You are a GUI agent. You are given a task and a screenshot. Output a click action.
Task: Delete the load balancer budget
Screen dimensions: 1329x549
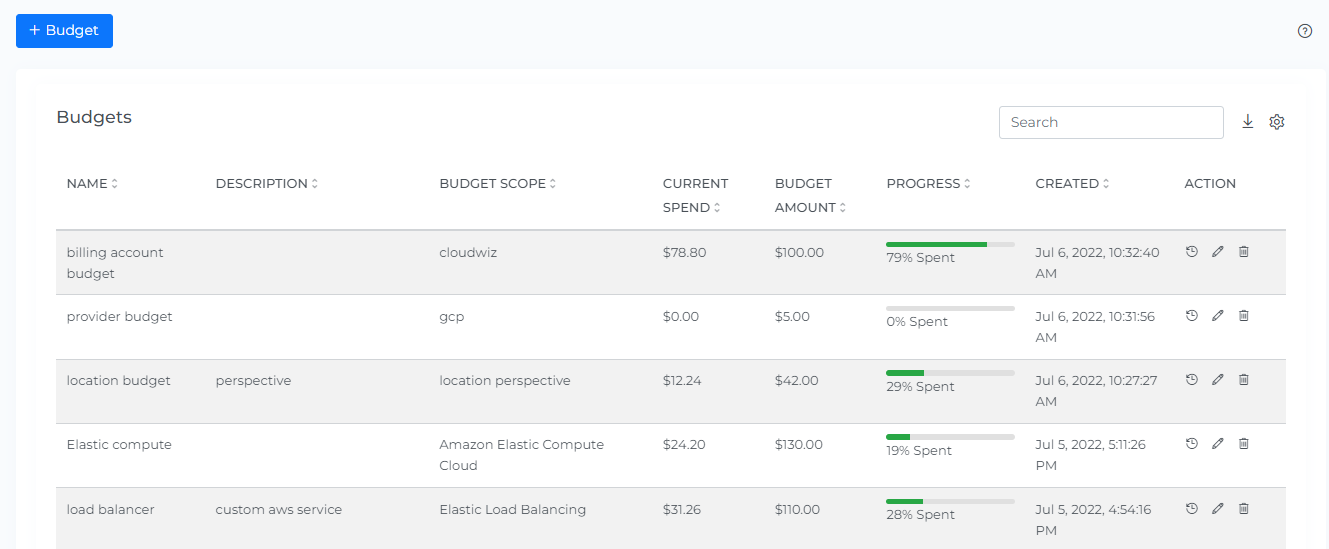[x=1244, y=509]
